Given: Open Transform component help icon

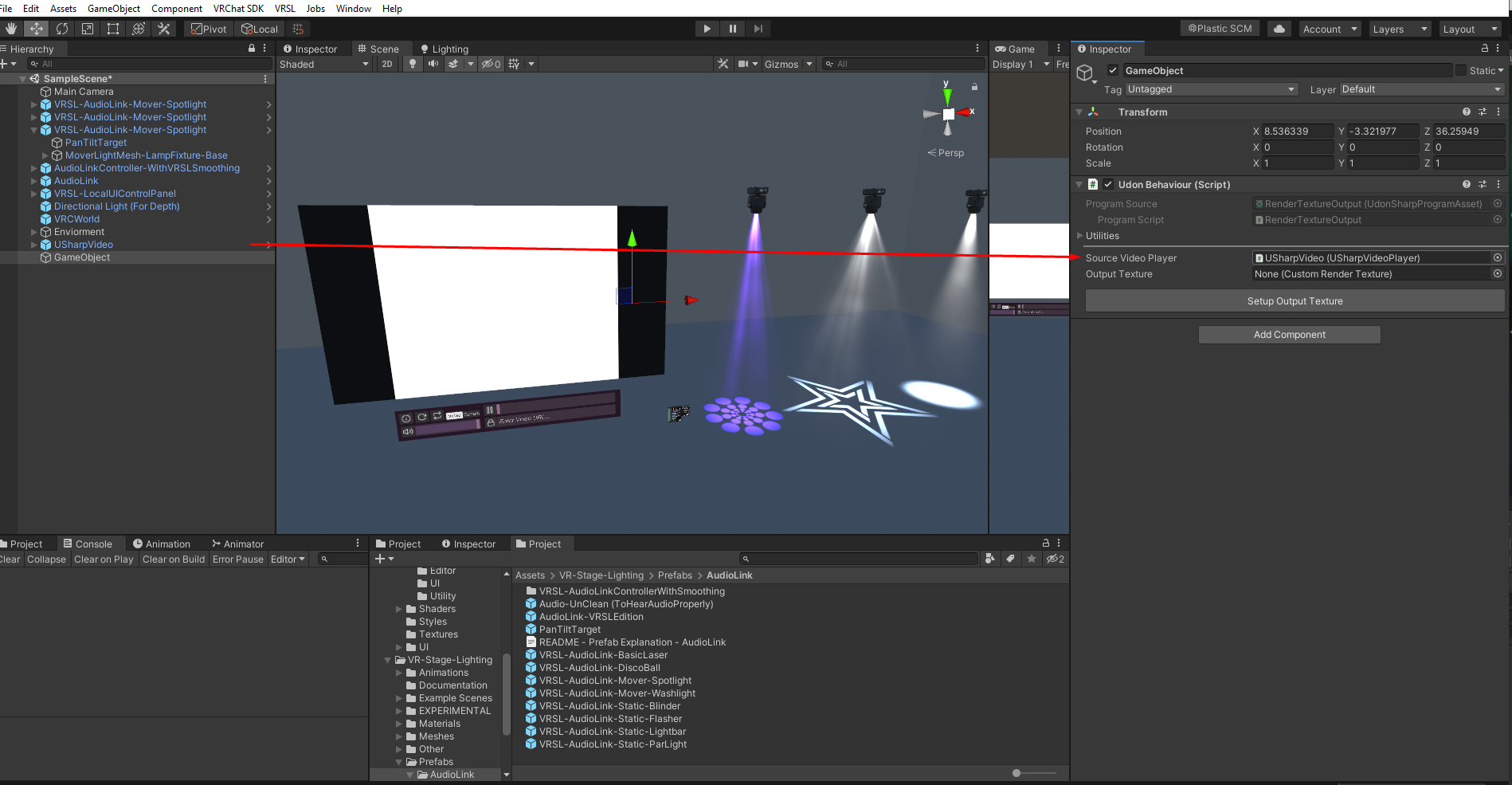Looking at the screenshot, I should click(1466, 112).
